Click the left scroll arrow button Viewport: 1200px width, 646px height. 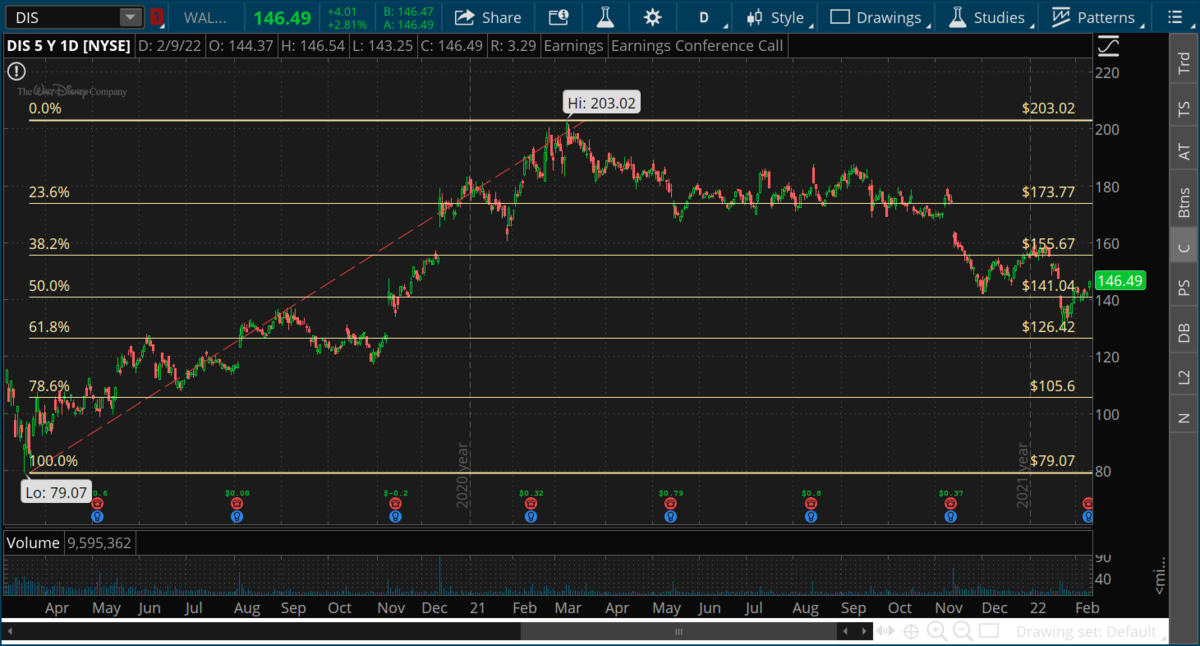pyautogui.click(x=846, y=631)
